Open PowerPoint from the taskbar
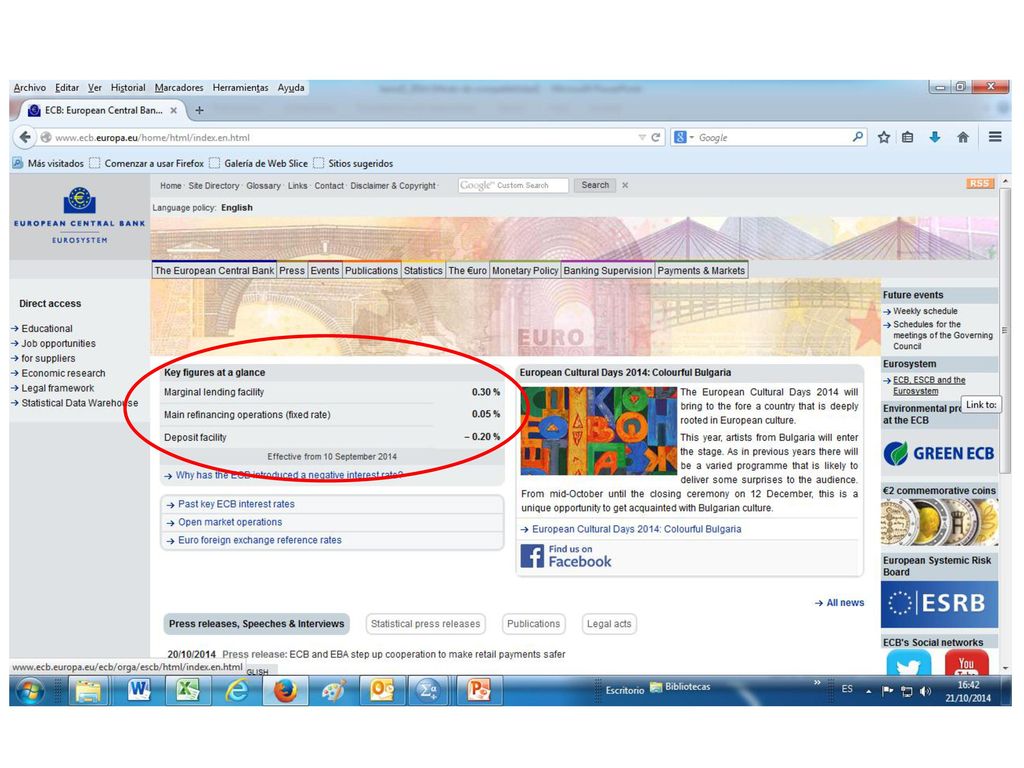 (x=478, y=690)
